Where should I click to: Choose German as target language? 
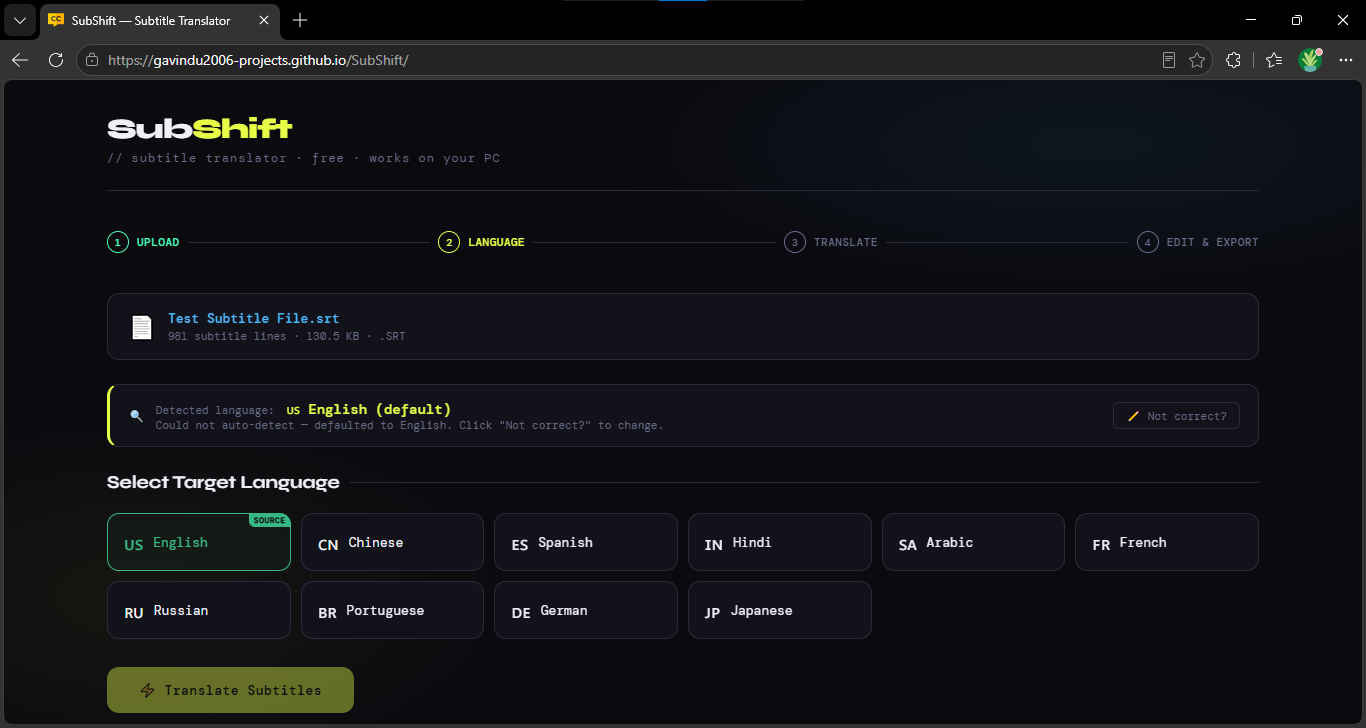(x=586, y=610)
